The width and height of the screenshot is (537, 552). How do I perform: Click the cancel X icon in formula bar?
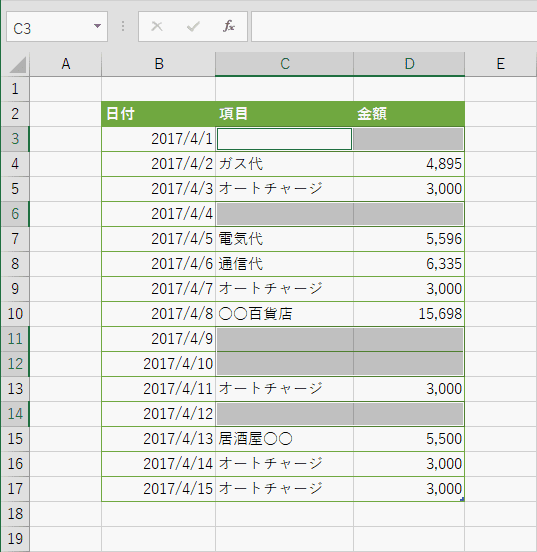click(x=157, y=26)
